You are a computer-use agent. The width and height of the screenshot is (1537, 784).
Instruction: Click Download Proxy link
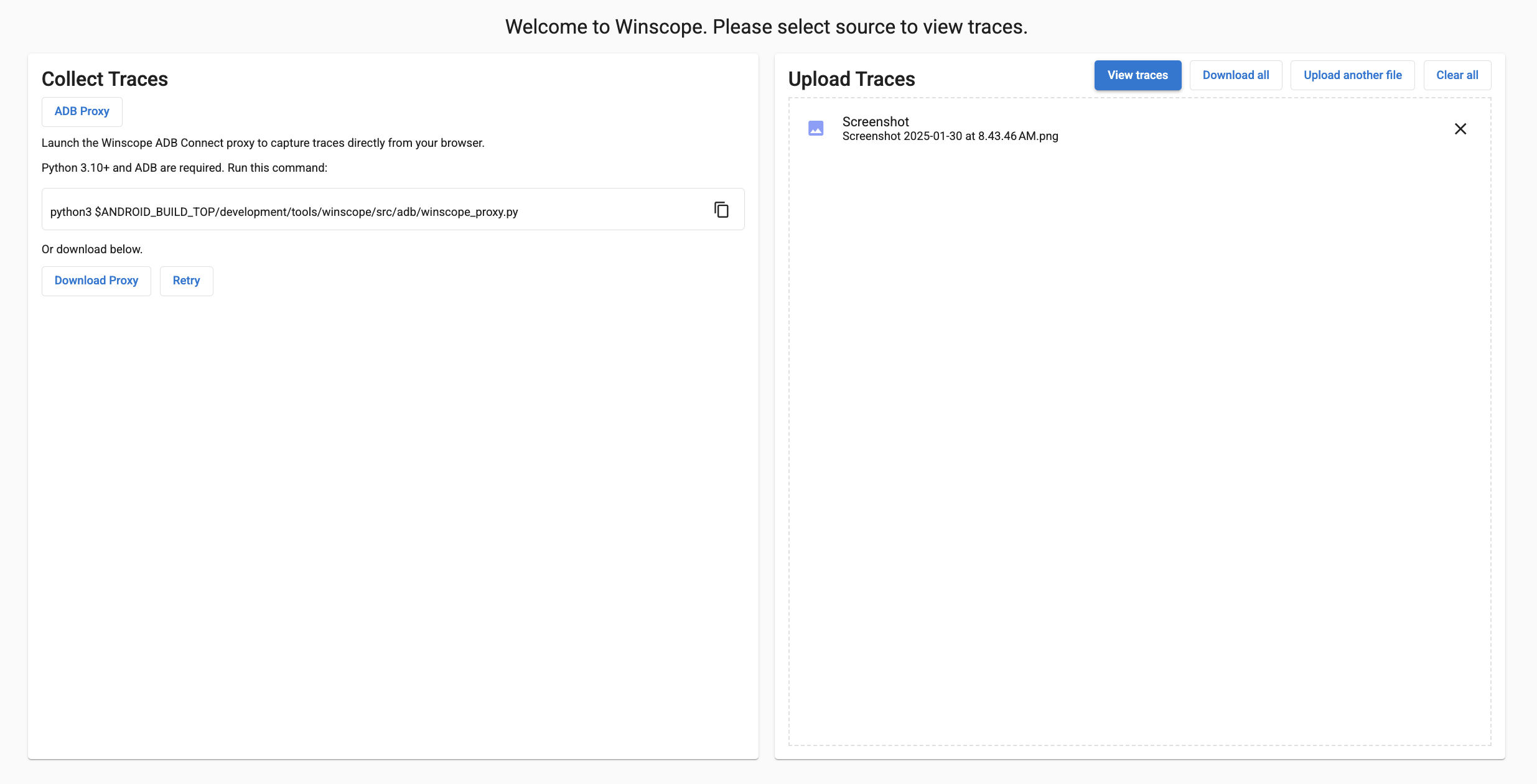[96, 281]
